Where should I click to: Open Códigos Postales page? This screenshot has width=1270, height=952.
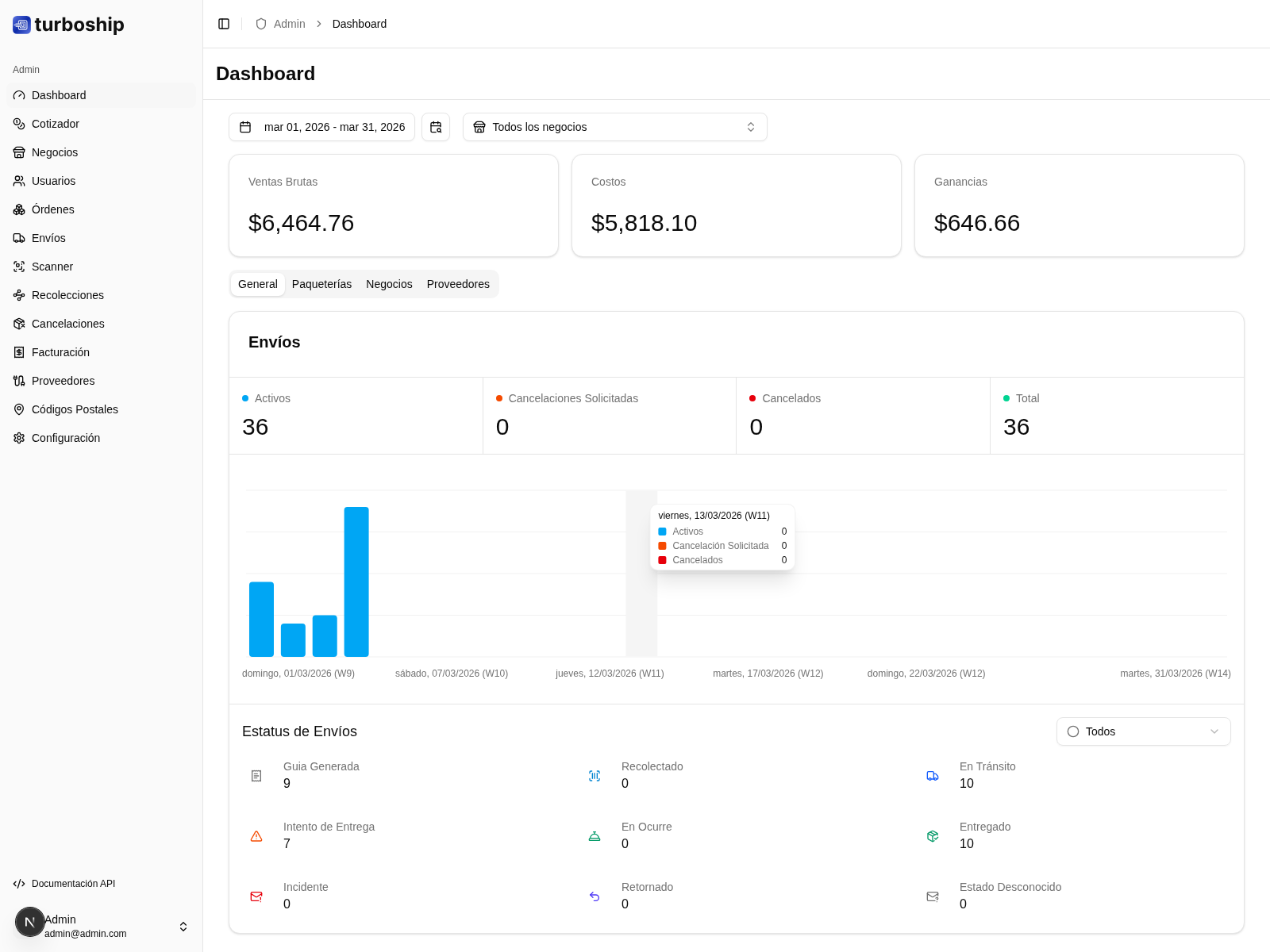coord(75,409)
